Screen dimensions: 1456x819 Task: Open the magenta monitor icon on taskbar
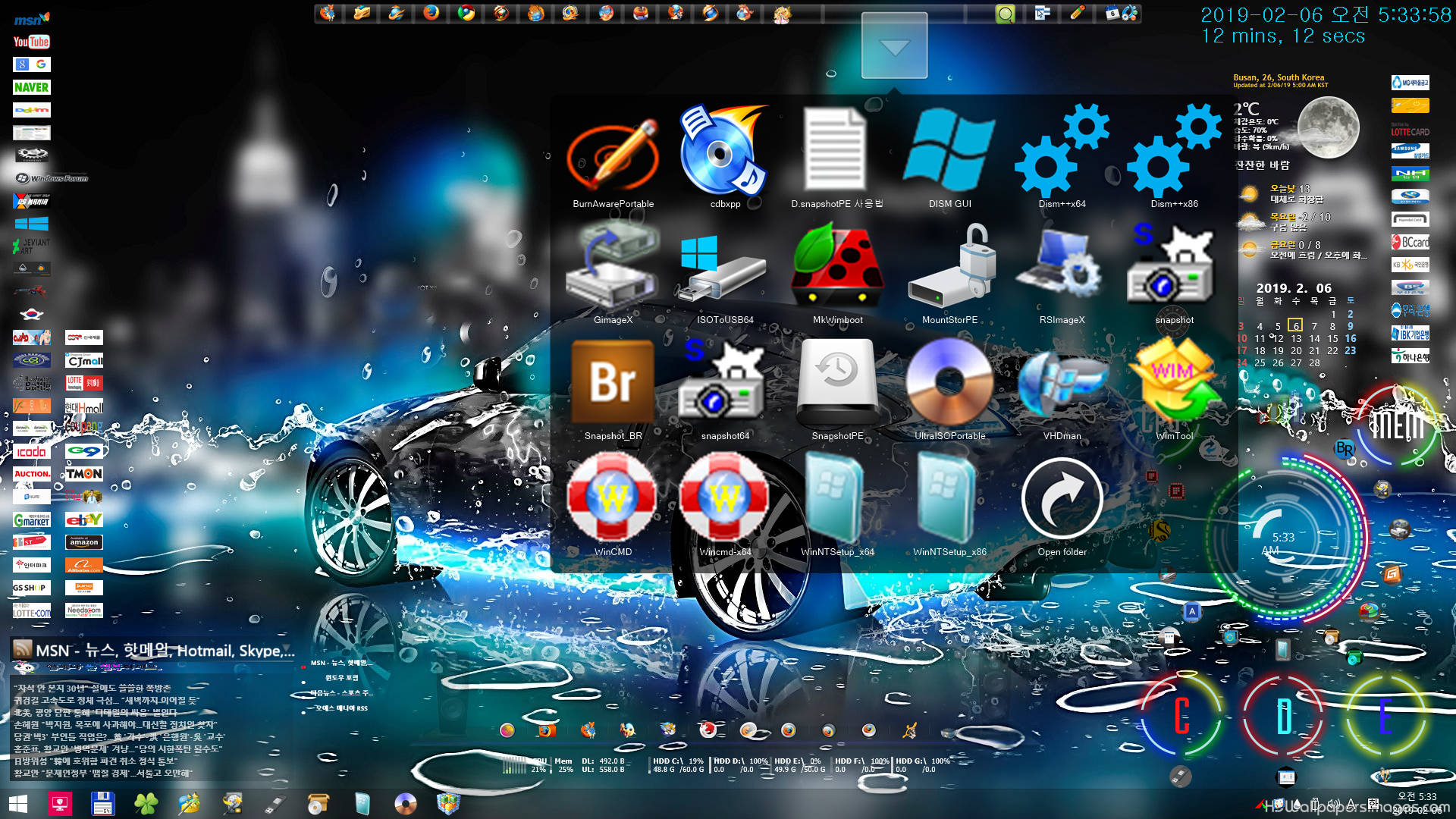(60, 804)
